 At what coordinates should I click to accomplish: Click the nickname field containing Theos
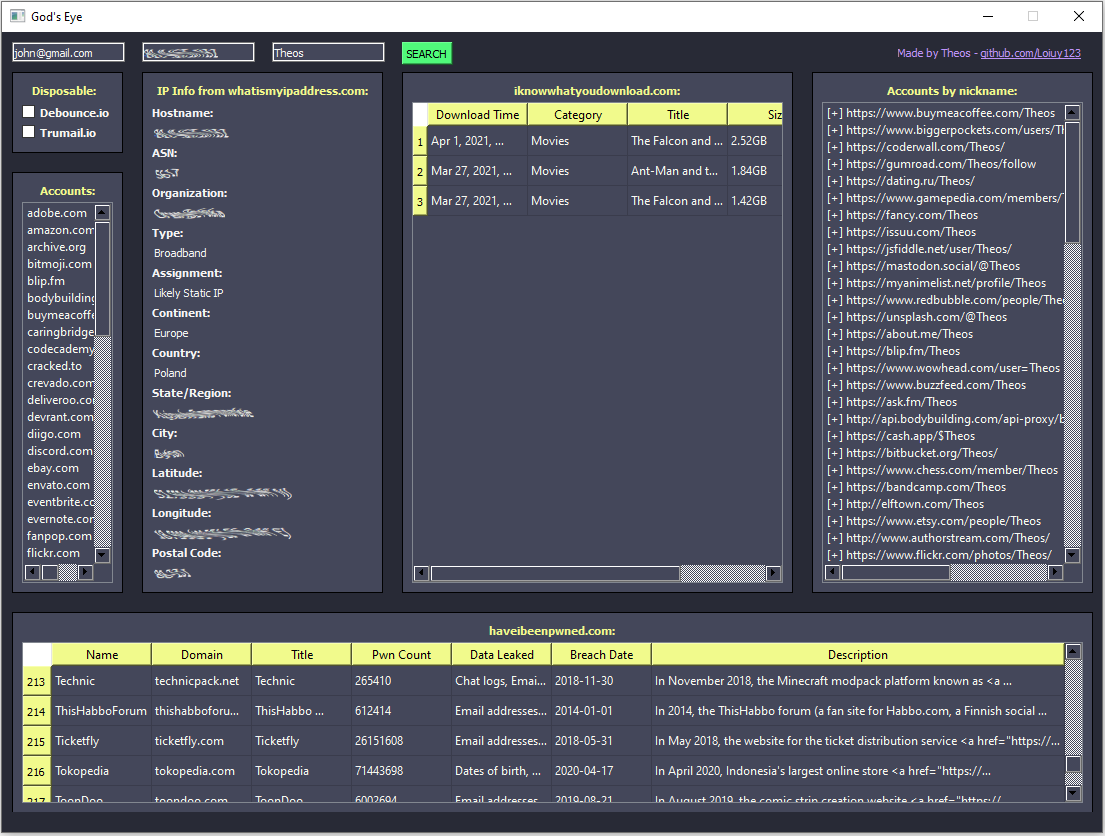(328, 52)
